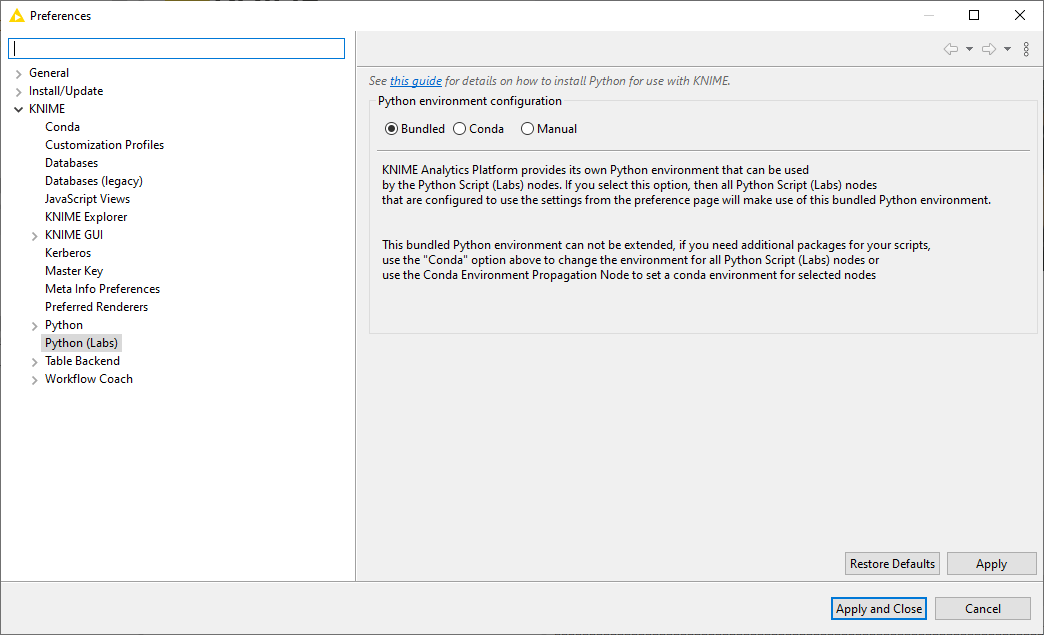Open Meta Info Preferences page

tap(103, 288)
